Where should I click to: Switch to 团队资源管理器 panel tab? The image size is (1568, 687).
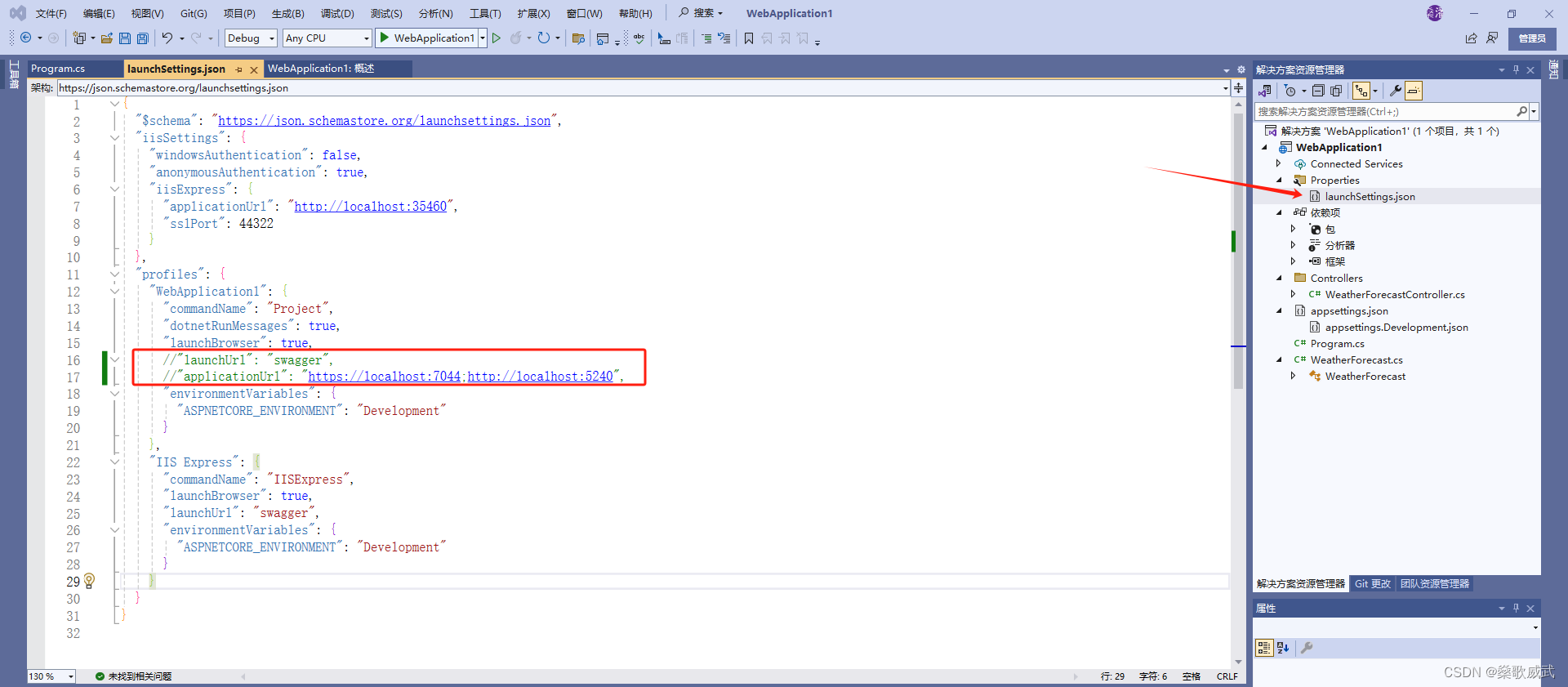(x=1435, y=584)
